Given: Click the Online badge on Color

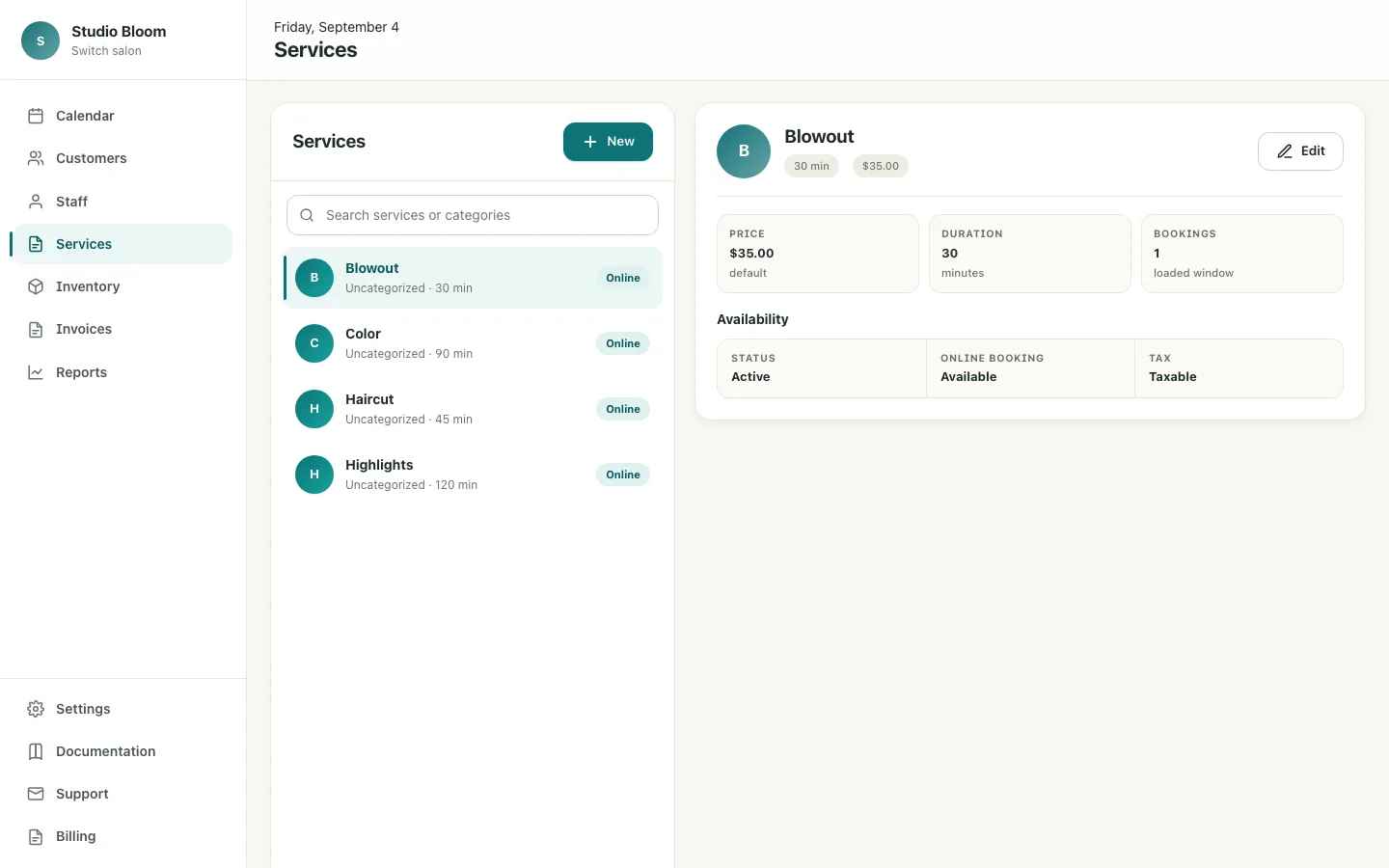Looking at the screenshot, I should tap(623, 343).
